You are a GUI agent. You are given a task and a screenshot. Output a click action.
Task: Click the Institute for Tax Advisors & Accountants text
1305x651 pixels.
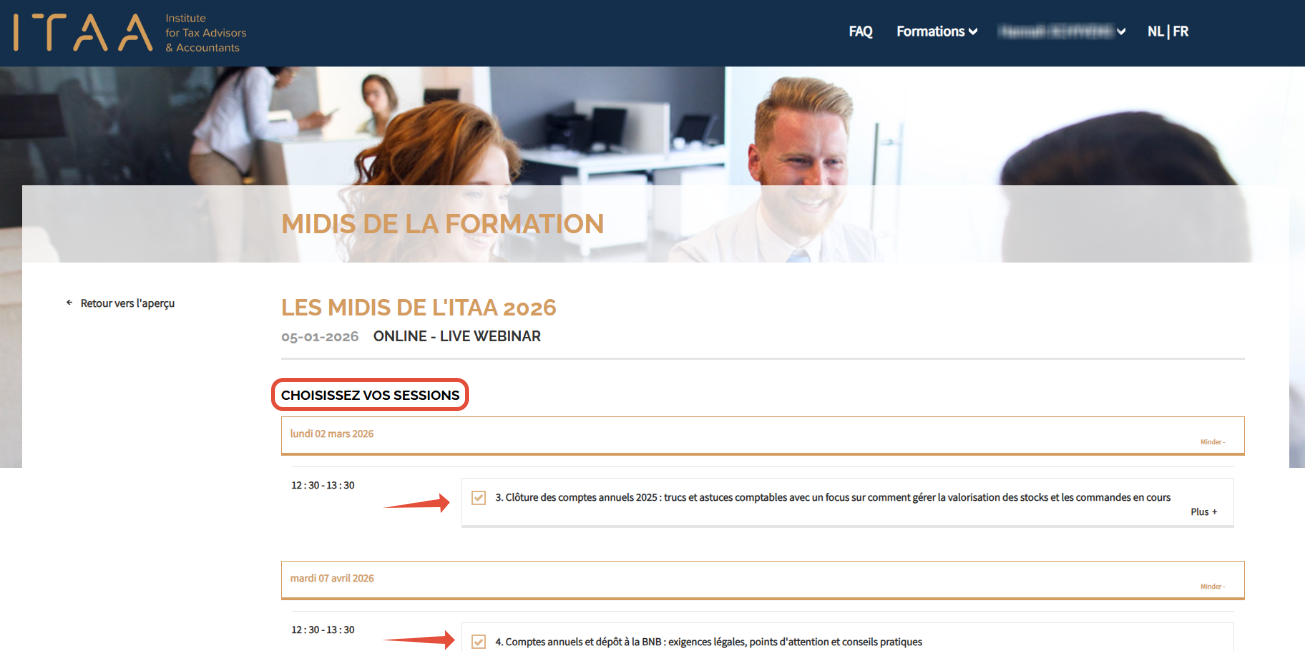pos(205,33)
